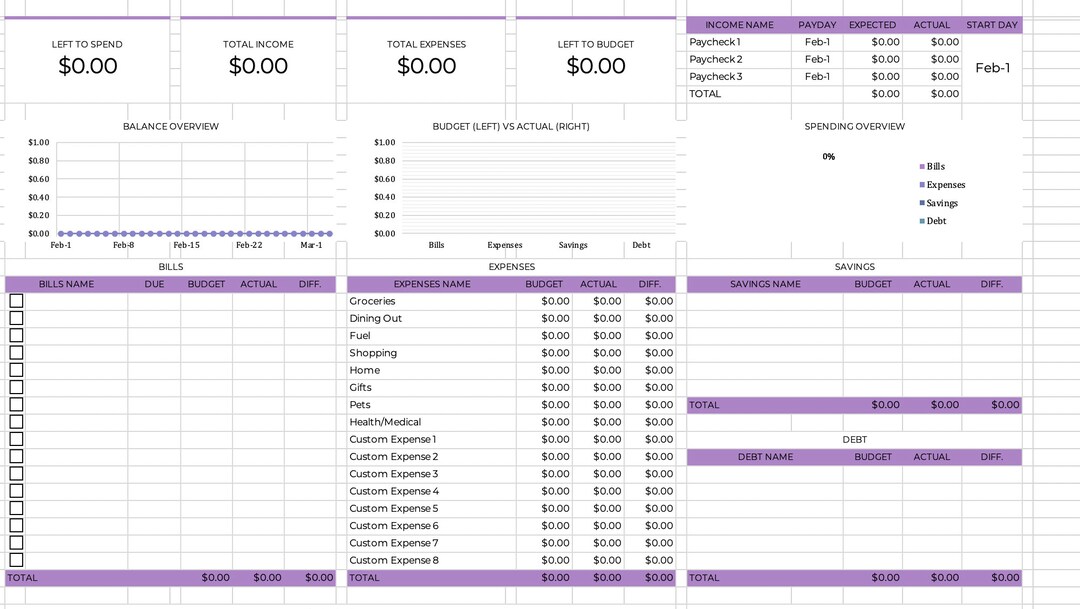
Task: Click the 0% label in Spending Overview chart
Action: (829, 157)
